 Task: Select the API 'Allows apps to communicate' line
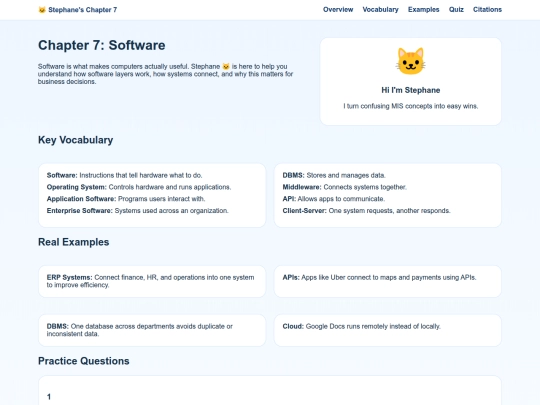point(333,199)
